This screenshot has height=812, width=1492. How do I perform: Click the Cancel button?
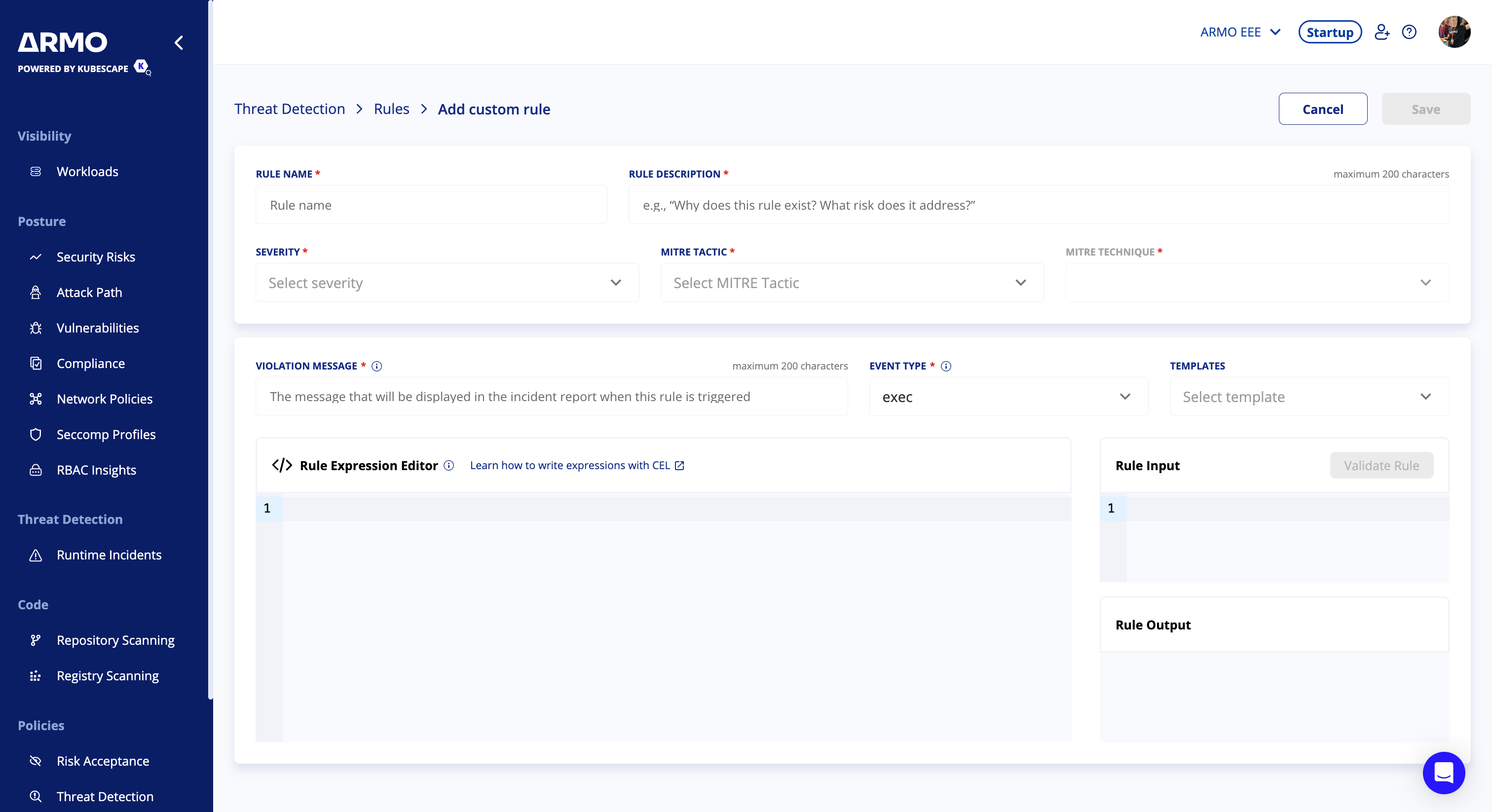[x=1322, y=109]
